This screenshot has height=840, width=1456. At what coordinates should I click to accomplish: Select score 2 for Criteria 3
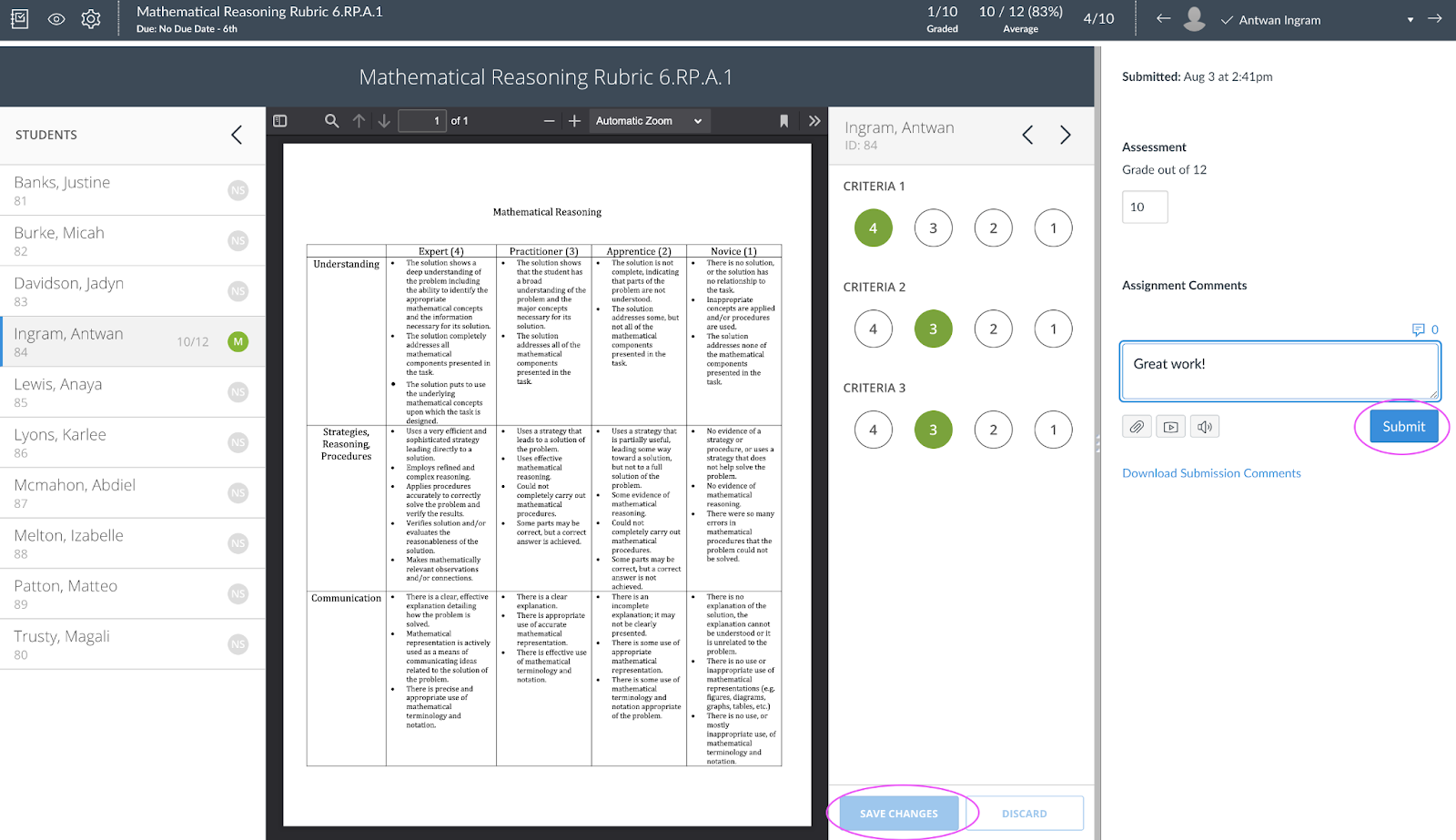993,430
